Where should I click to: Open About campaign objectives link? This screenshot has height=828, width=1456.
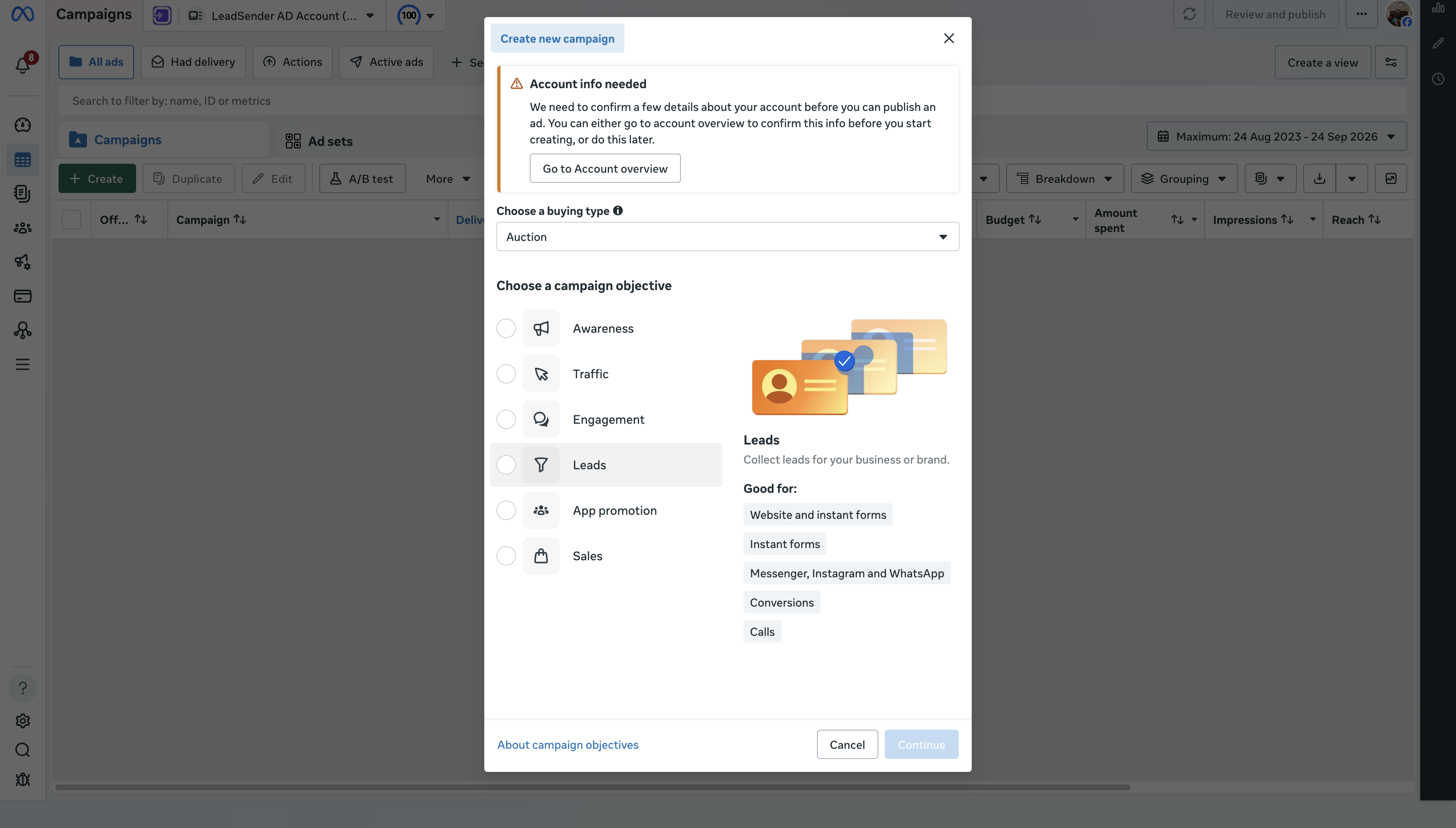click(568, 744)
